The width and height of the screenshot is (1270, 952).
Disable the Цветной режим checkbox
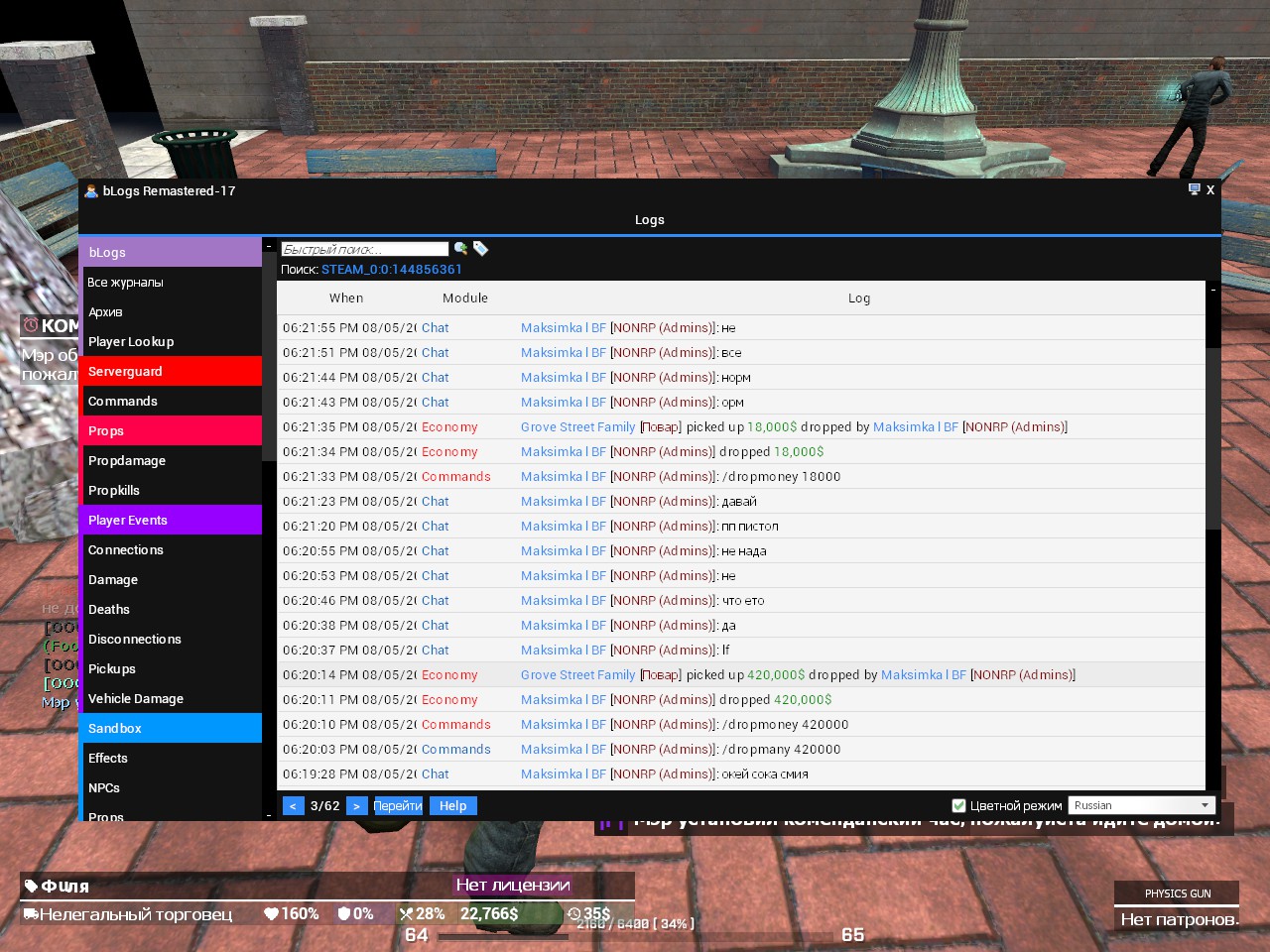click(x=958, y=805)
